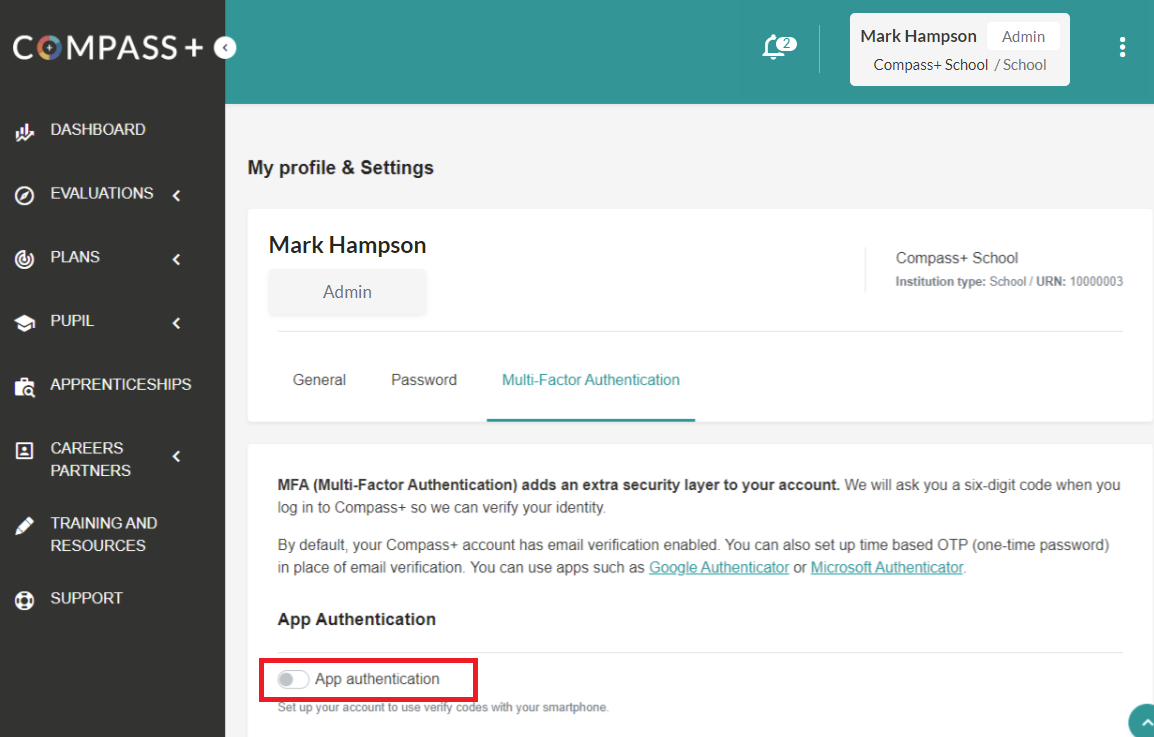
Task: Expand the Pupil menu chevron
Action: click(x=177, y=323)
